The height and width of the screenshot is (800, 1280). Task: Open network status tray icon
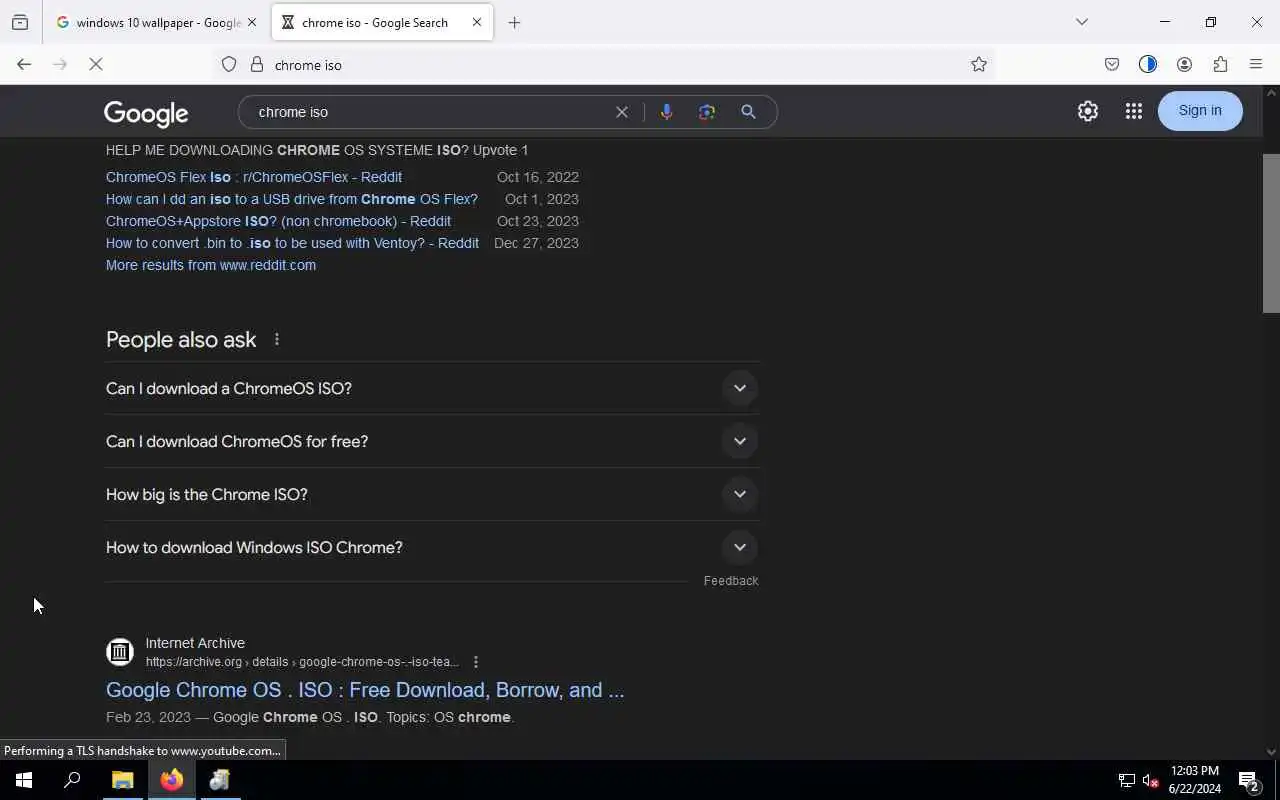click(x=1126, y=781)
